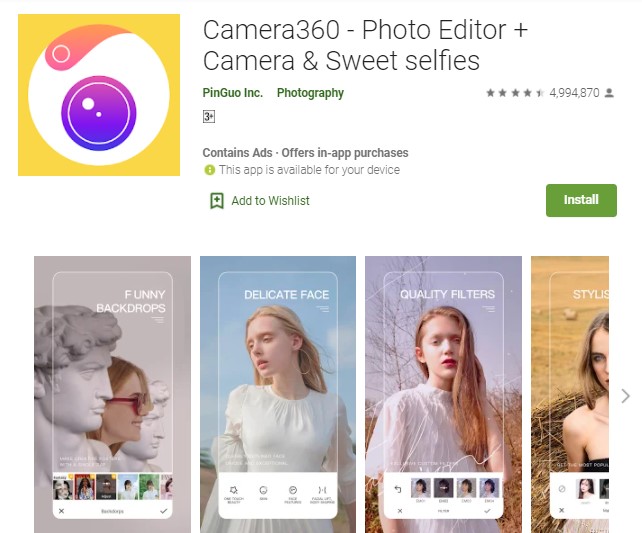Click the 4,994,870 ratings count
This screenshot has height=533, width=642.
pyautogui.click(x=574, y=93)
